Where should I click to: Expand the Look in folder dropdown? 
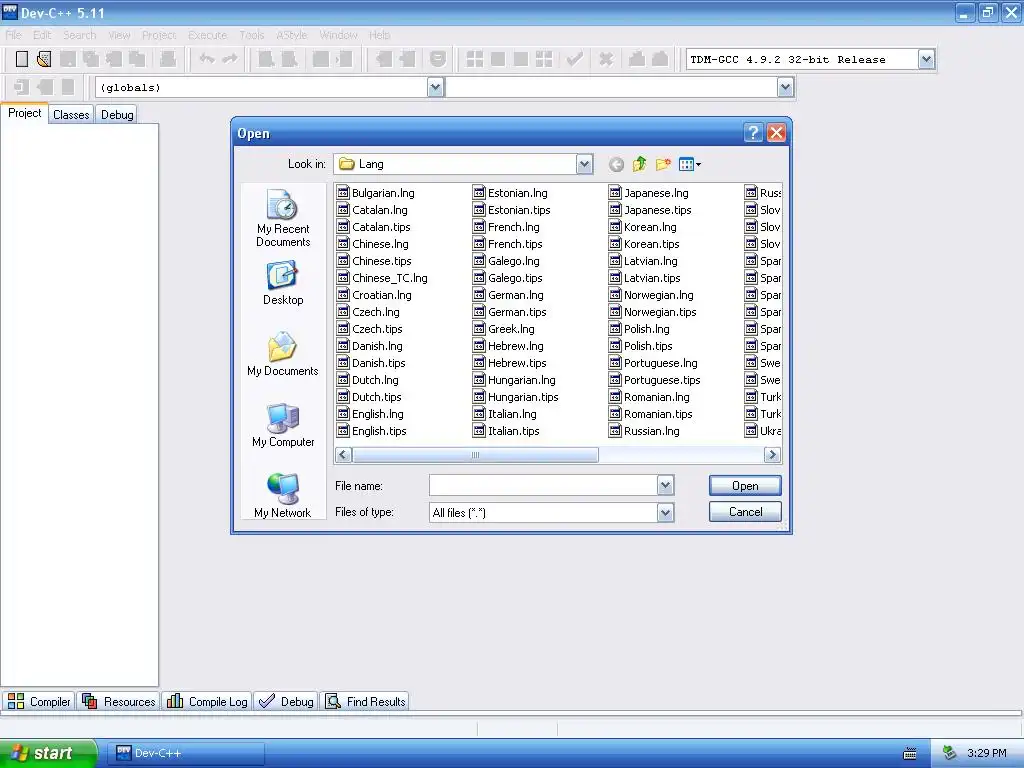point(584,165)
